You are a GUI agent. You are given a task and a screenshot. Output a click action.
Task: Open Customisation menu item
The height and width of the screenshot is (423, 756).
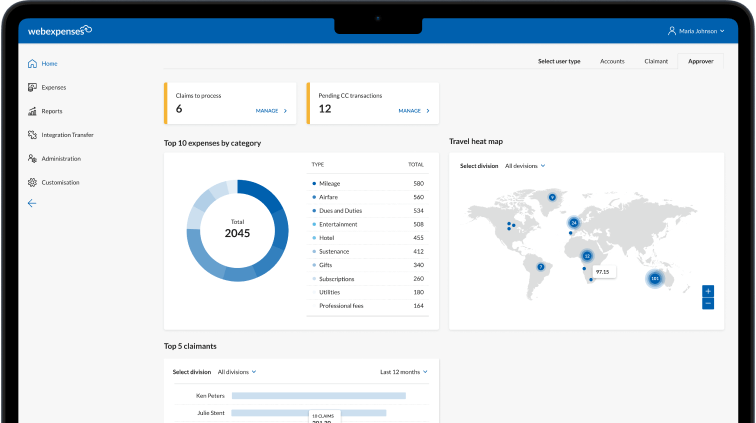[60, 182]
